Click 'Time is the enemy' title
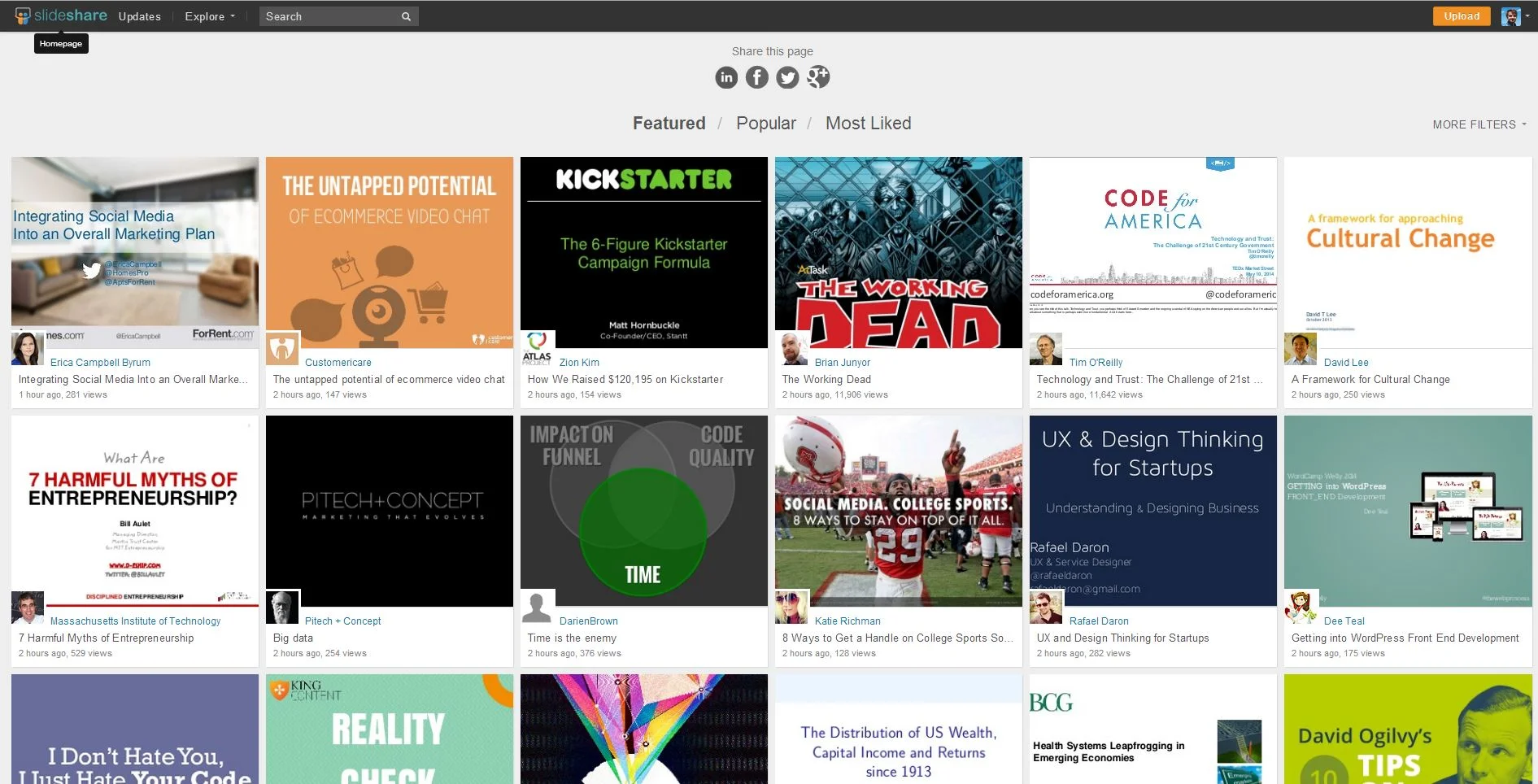 (x=572, y=638)
